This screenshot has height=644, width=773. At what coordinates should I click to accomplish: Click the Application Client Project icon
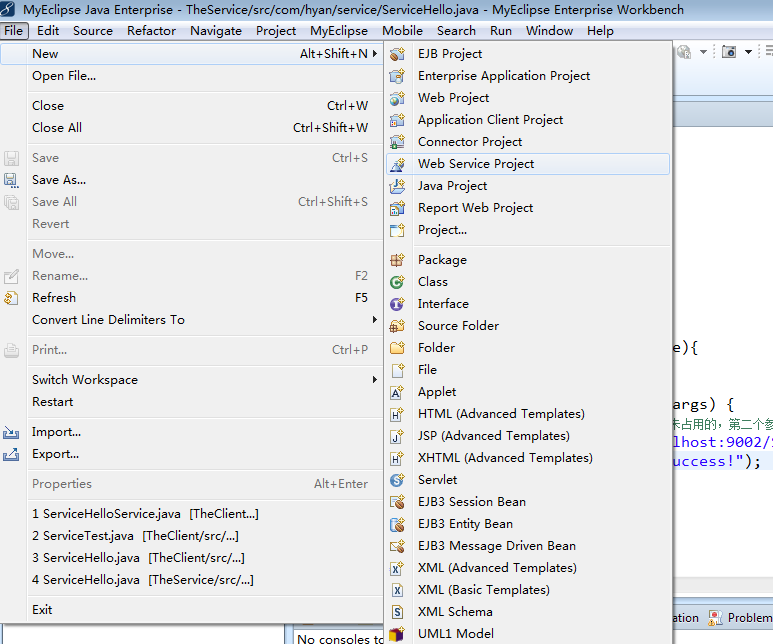pyautogui.click(x=397, y=120)
